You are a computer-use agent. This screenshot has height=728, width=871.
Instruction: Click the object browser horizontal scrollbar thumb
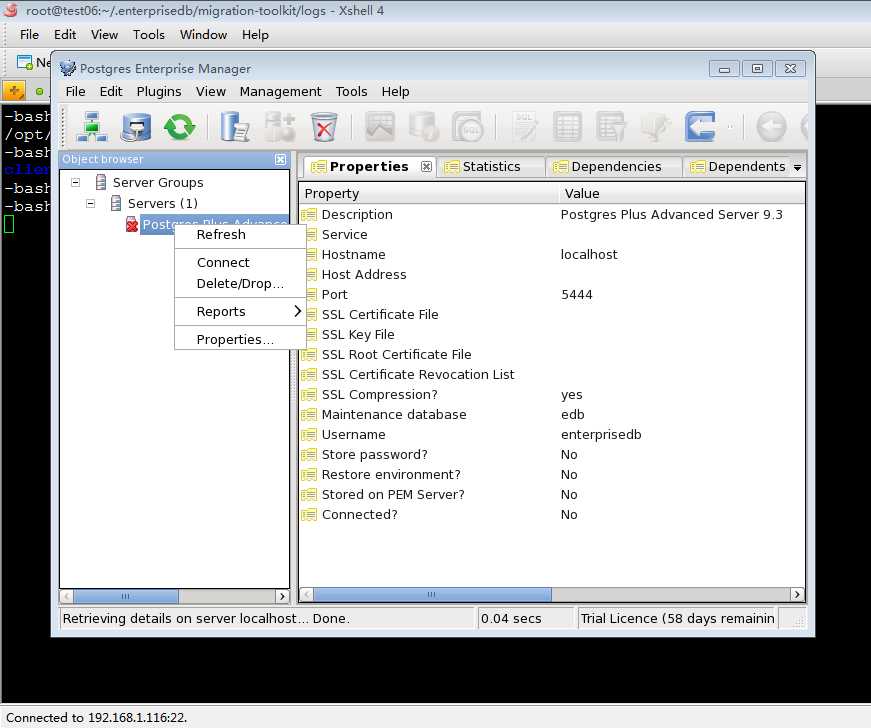coord(126,596)
